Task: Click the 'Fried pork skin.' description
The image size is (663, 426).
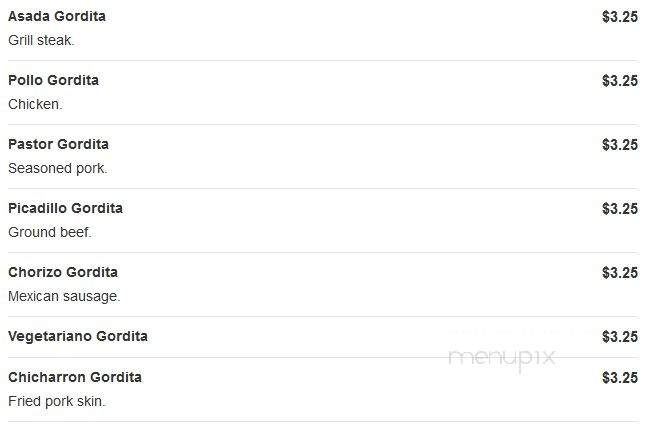Action: click(57, 401)
